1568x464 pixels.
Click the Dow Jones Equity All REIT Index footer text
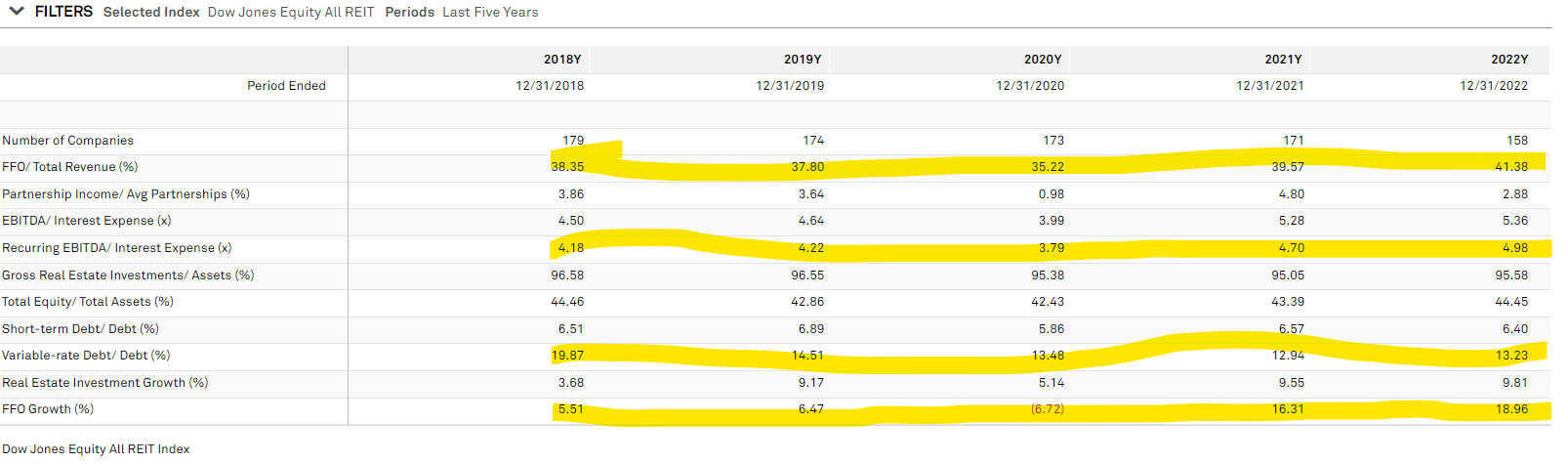pos(96,449)
